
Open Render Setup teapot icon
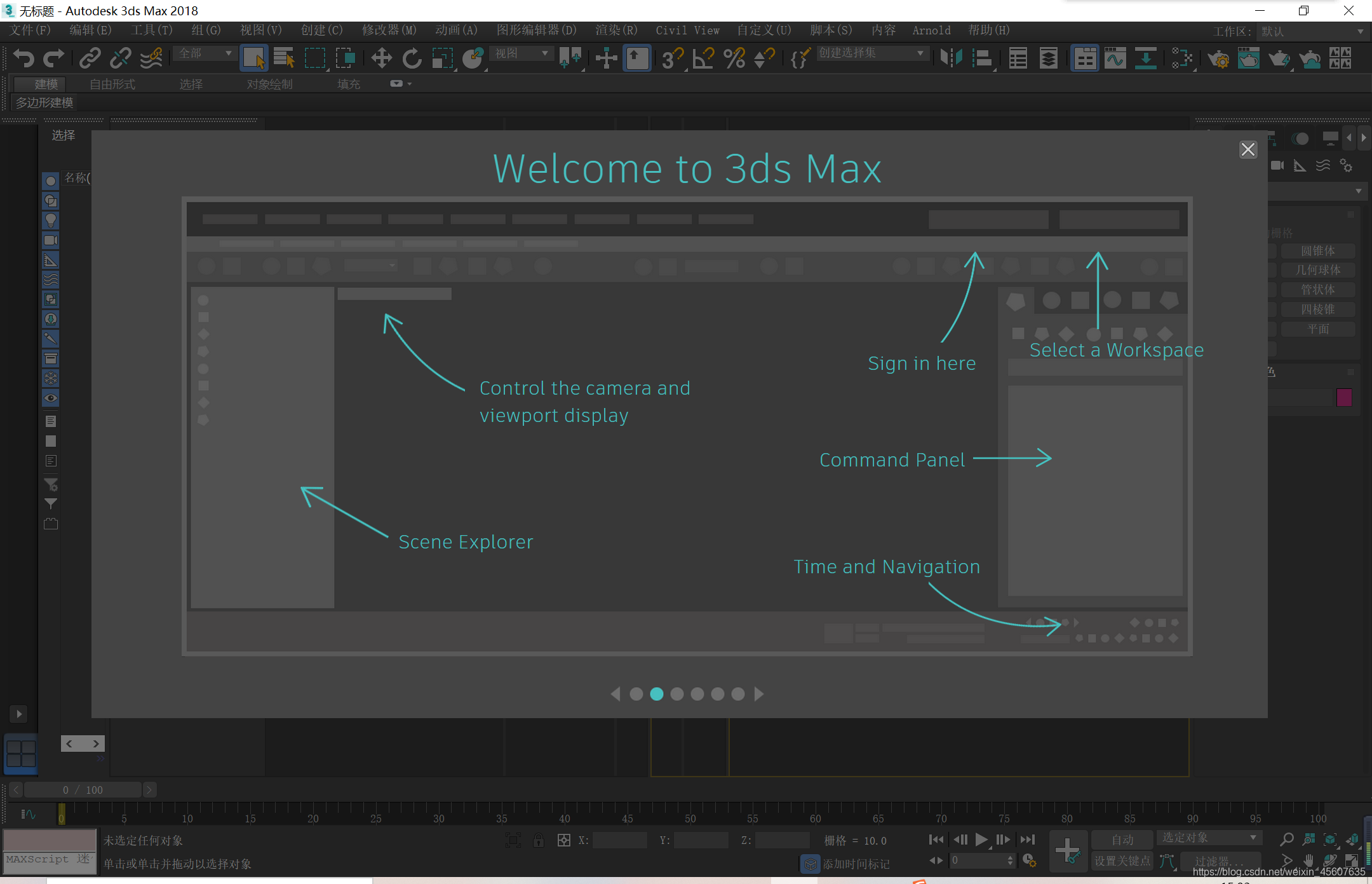coord(1218,58)
